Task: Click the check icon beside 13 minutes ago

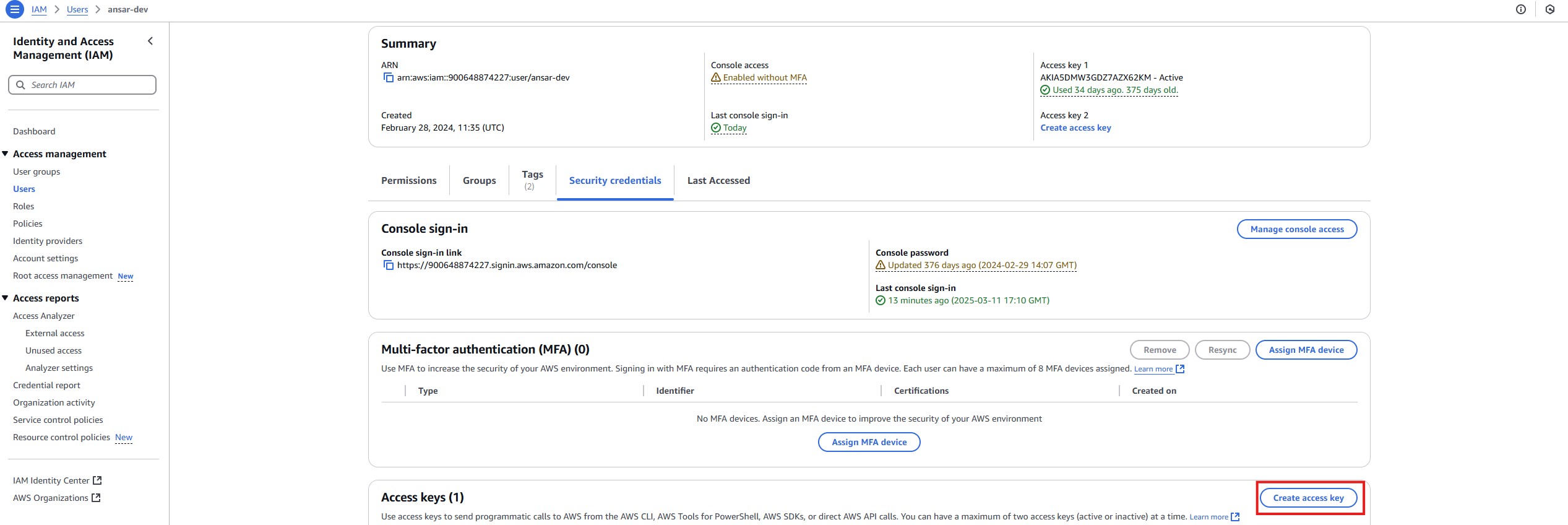Action: (881, 300)
